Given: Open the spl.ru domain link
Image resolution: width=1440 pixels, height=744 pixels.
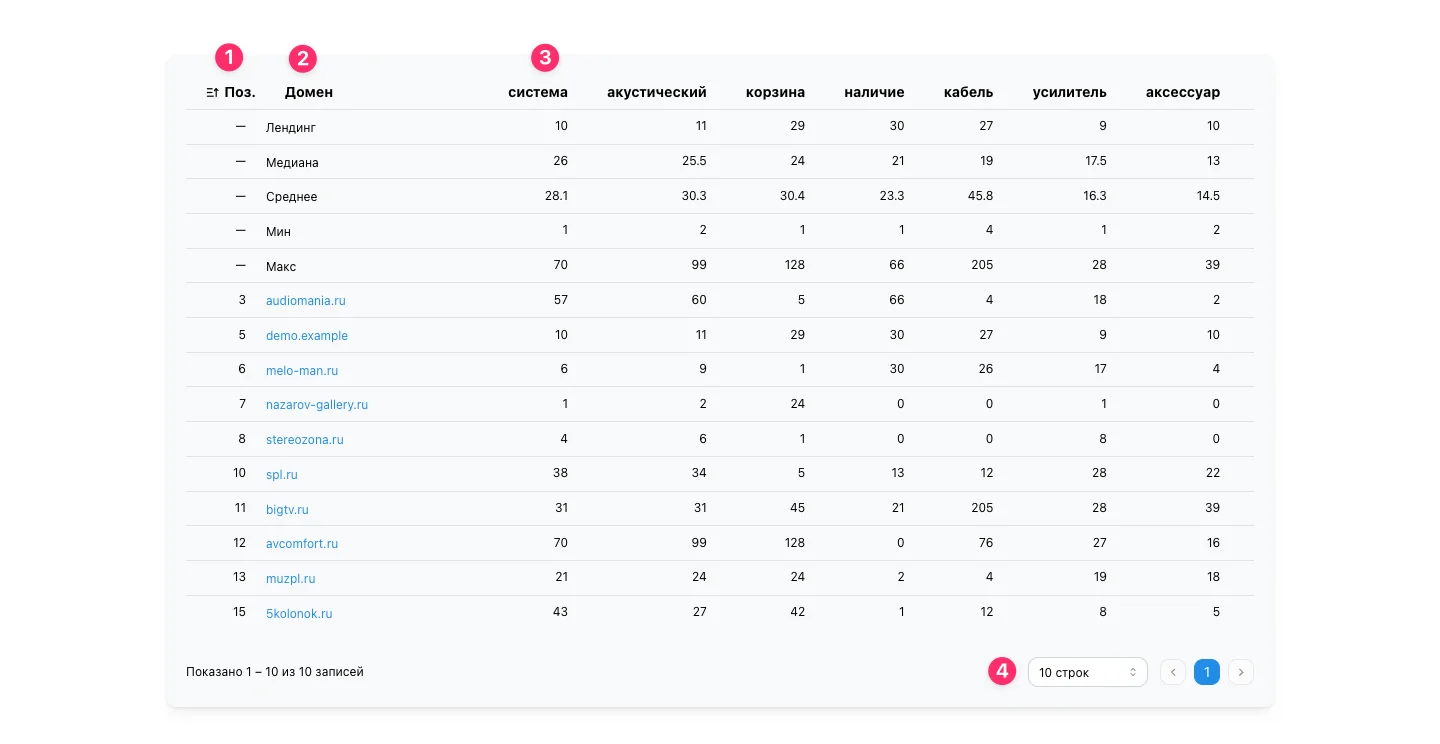Looking at the screenshot, I should pyautogui.click(x=282, y=475).
